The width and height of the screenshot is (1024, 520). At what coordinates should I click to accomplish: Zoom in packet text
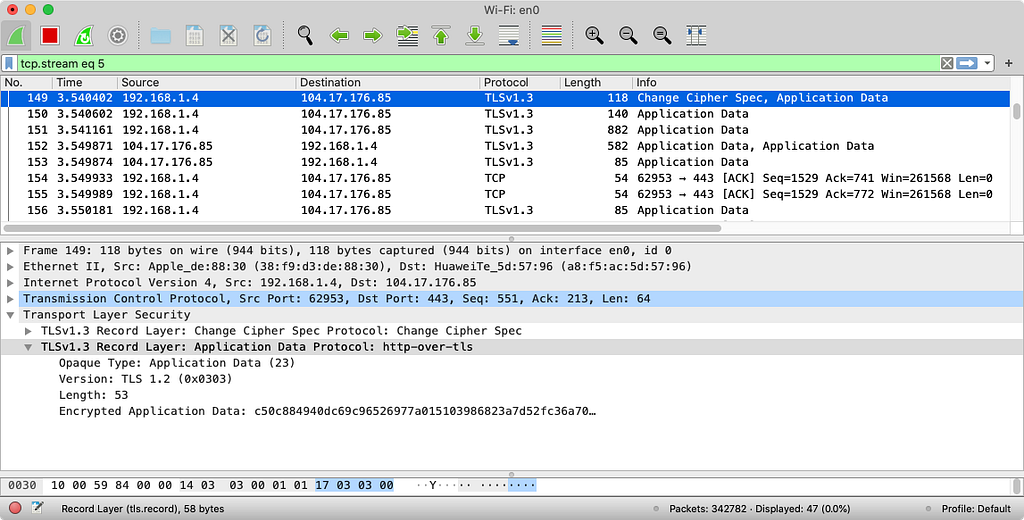(594, 35)
